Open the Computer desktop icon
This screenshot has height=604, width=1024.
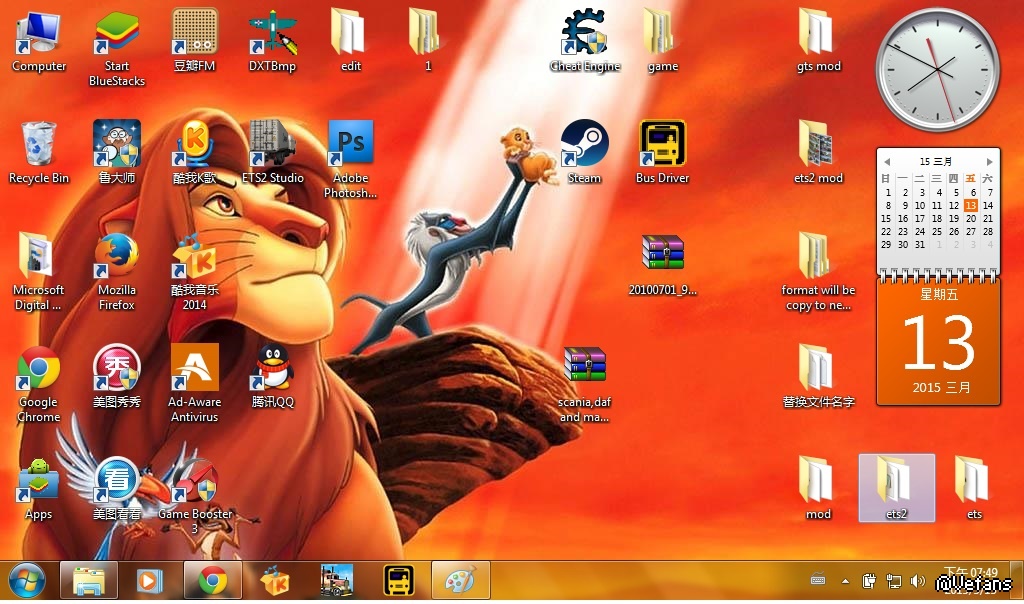(39, 40)
